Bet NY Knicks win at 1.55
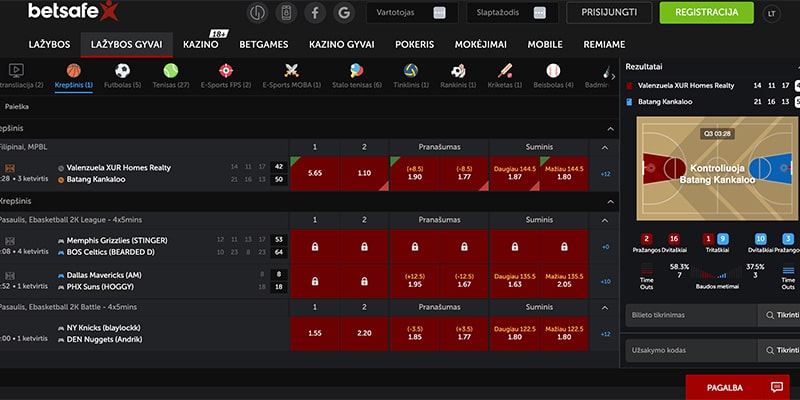Image resolution: width=800 pixels, height=400 pixels. point(315,334)
